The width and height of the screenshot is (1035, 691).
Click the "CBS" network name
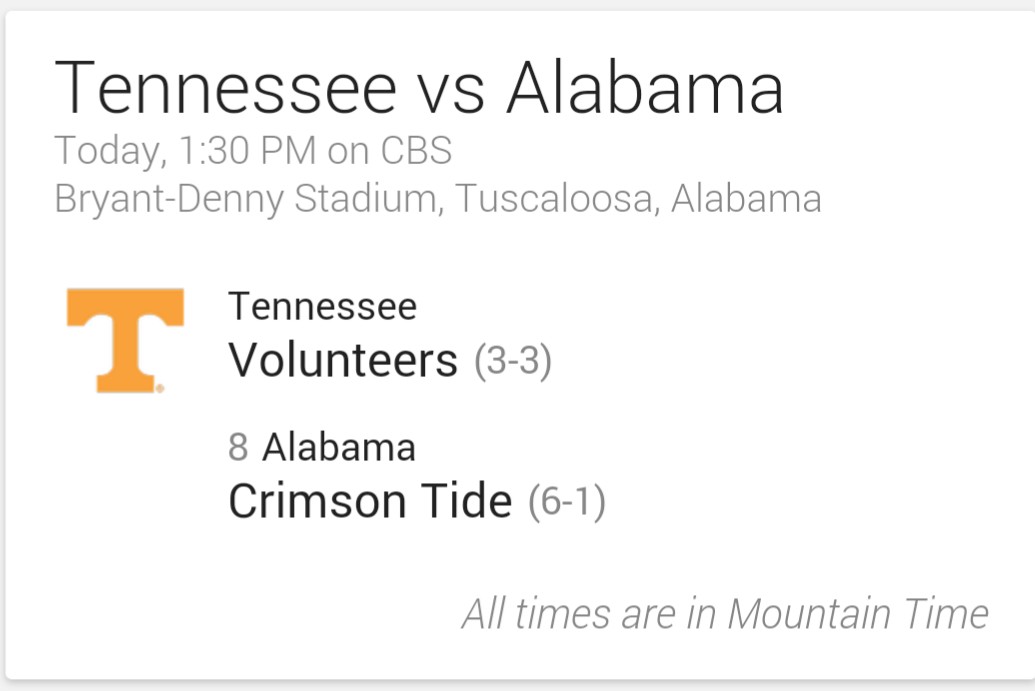415,151
